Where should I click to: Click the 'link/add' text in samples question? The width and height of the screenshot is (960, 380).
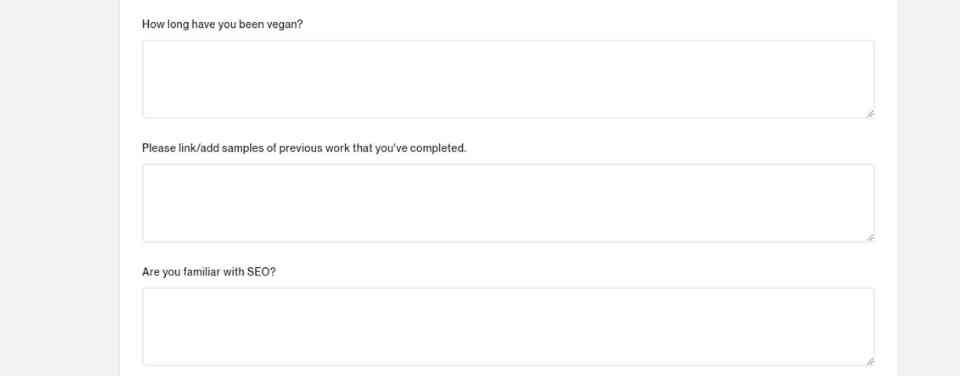click(198, 148)
